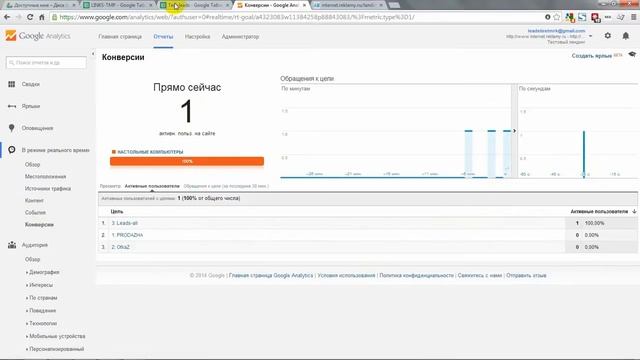Screen dimensions: 640x360
Task: Open real-time Источники трафика report
Action: click(x=48, y=189)
